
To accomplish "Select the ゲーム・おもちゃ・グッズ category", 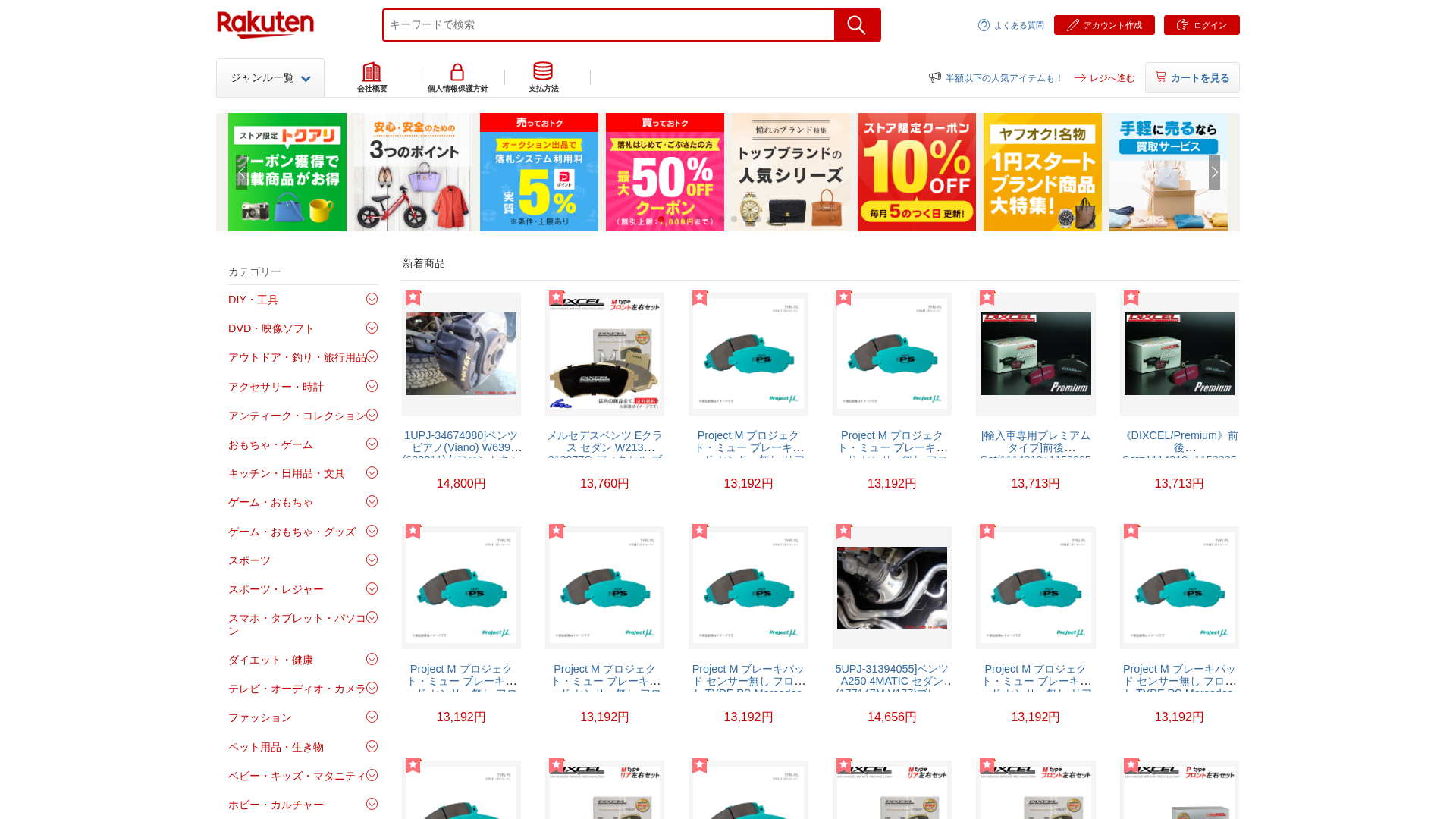I will tap(292, 532).
